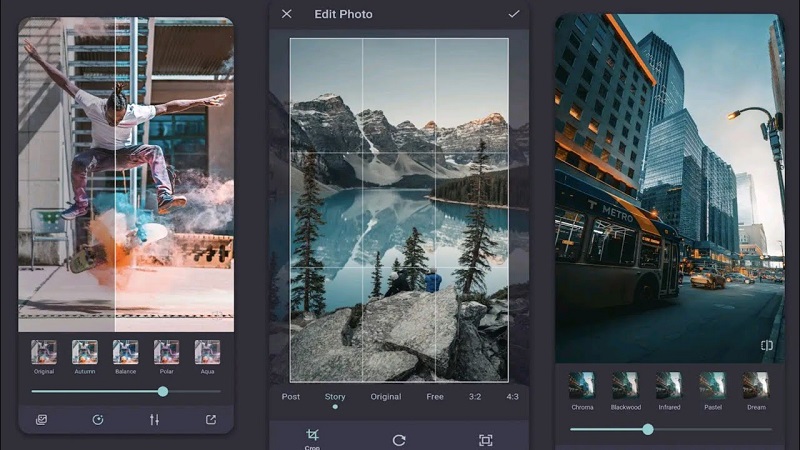Choose the Post crop ratio

tap(291, 396)
